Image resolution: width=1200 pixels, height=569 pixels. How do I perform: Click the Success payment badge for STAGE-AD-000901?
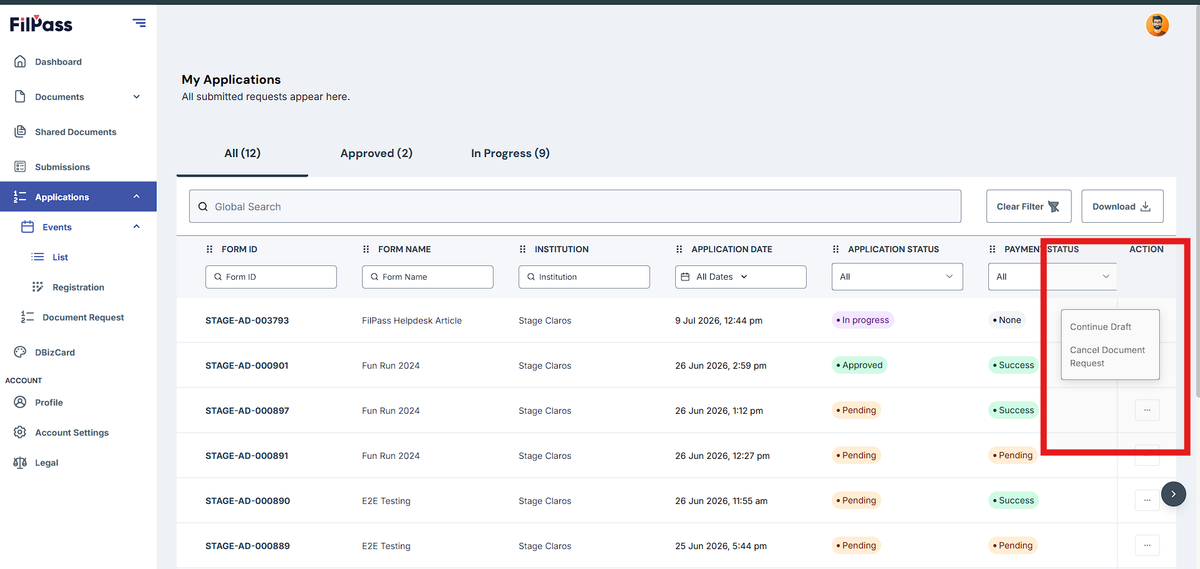click(x=1014, y=365)
